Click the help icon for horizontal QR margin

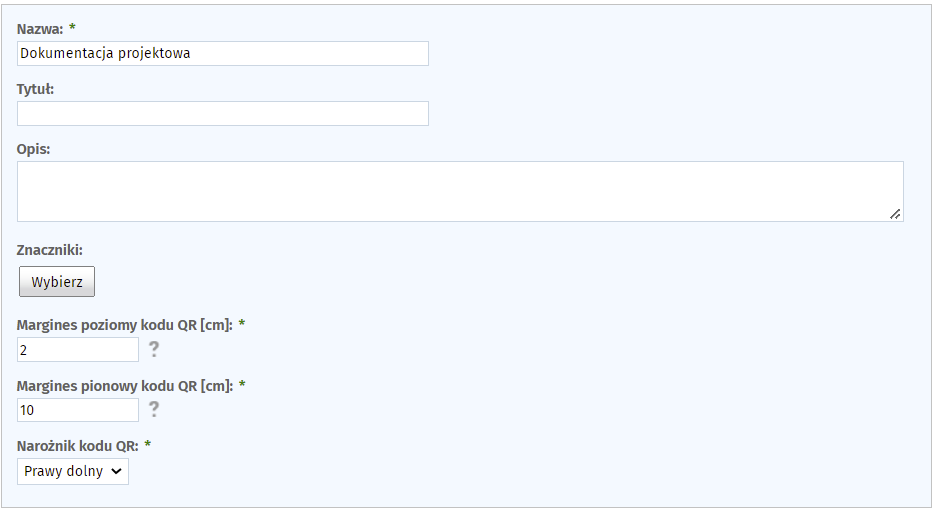tap(154, 349)
